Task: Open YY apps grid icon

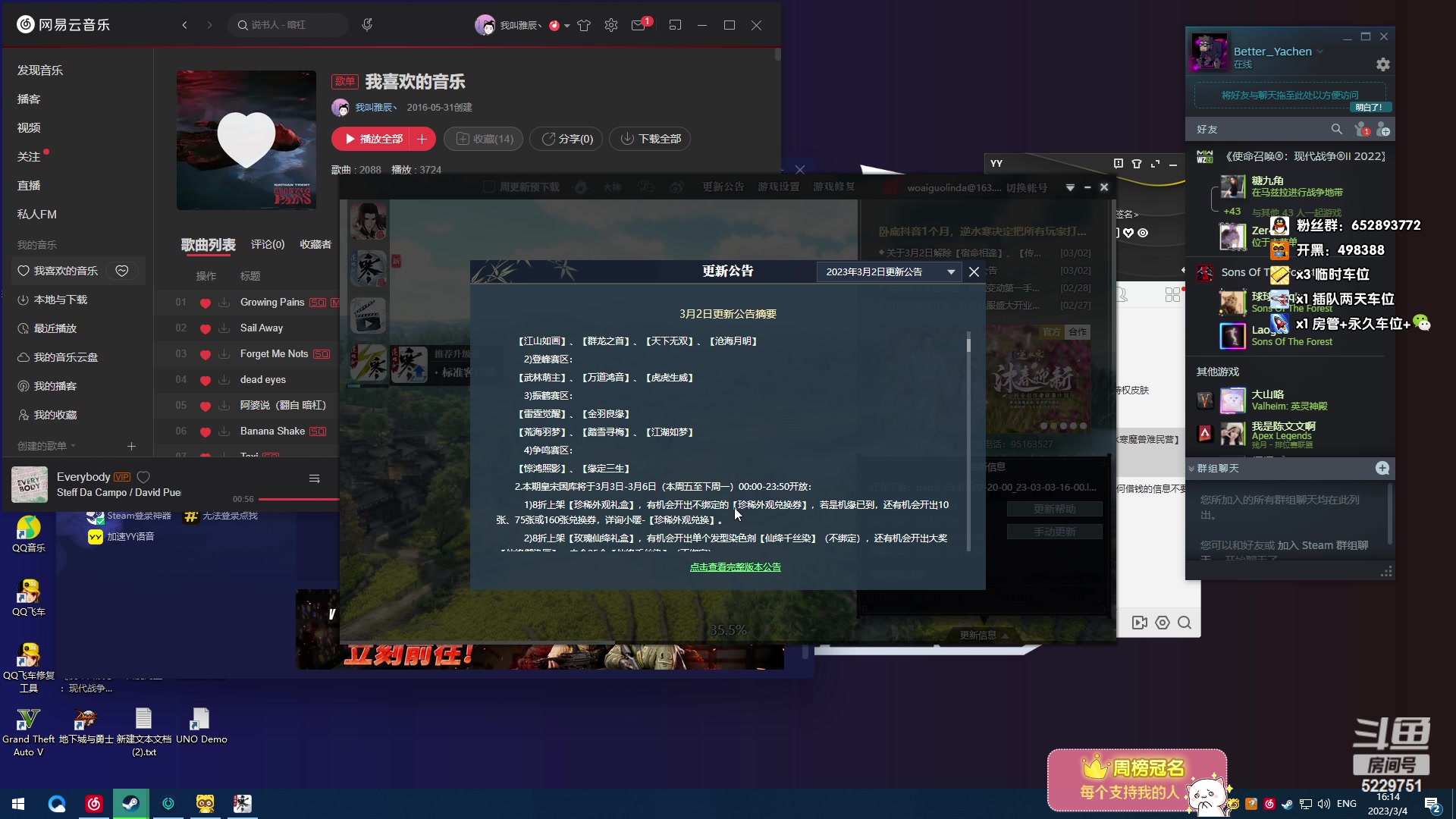Action: pos(1172,294)
